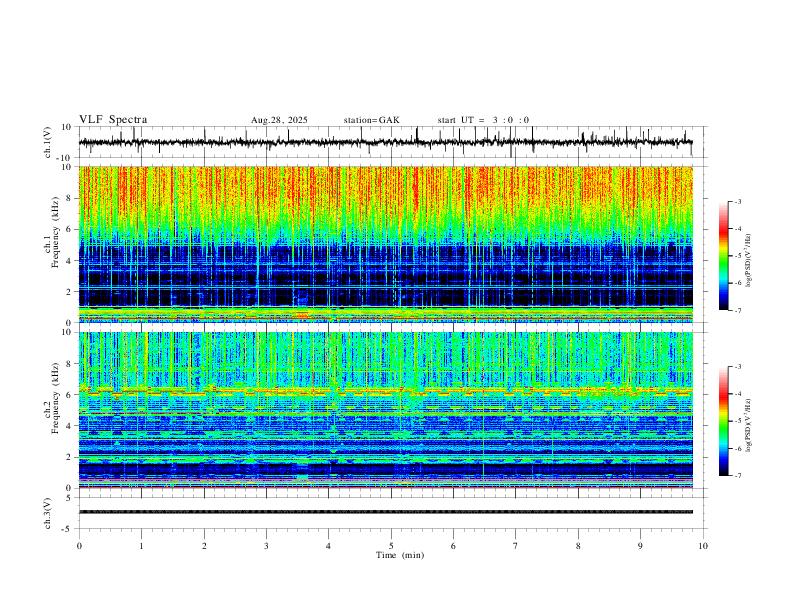Click the orange 6 kHz band in ch.2 spectrogram
The width and height of the screenshot is (792, 612).
click(x=385, y=391)
